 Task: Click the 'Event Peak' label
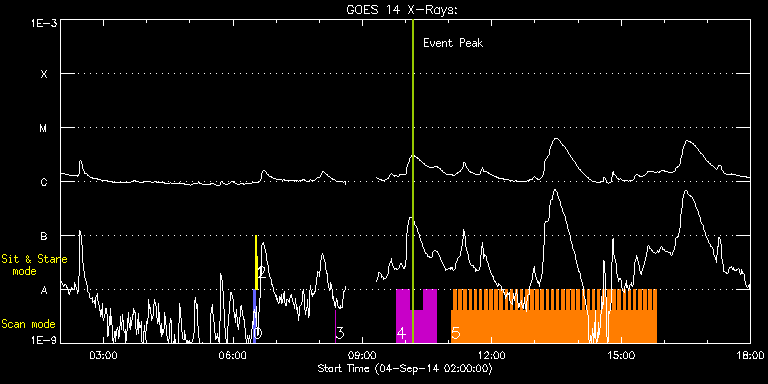coord(453,43)
